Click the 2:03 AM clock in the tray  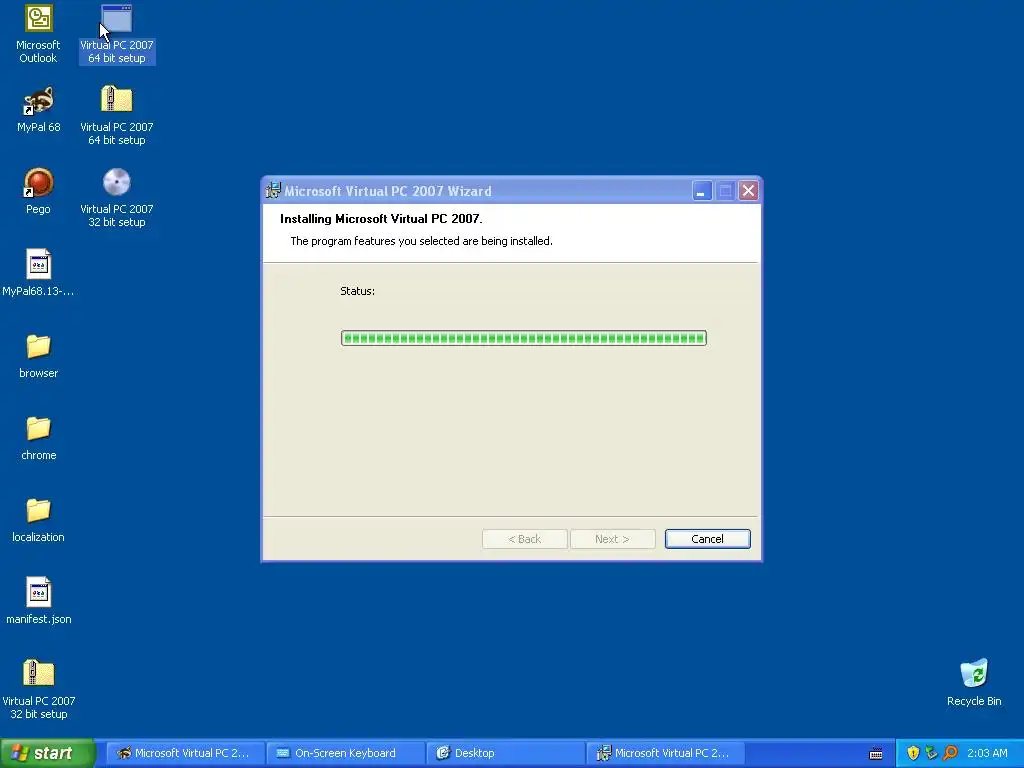[987, 753]
